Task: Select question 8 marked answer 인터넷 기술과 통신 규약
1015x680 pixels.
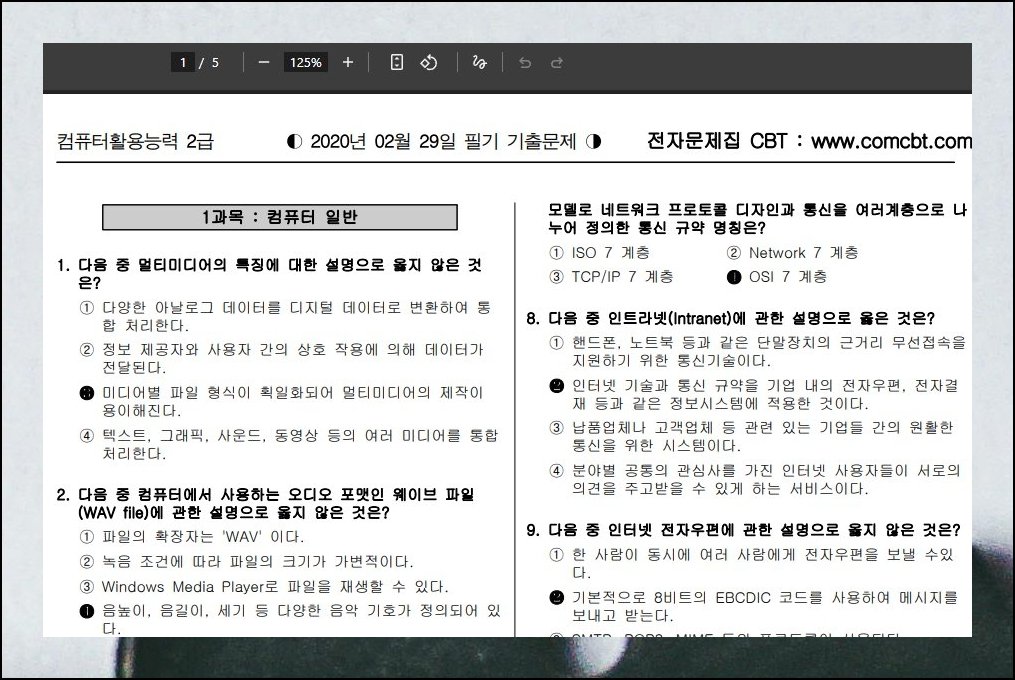Action: coord(753,394)
